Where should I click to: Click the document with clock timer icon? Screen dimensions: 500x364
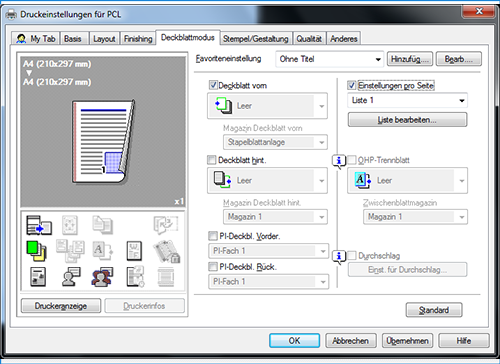(135, 277)
